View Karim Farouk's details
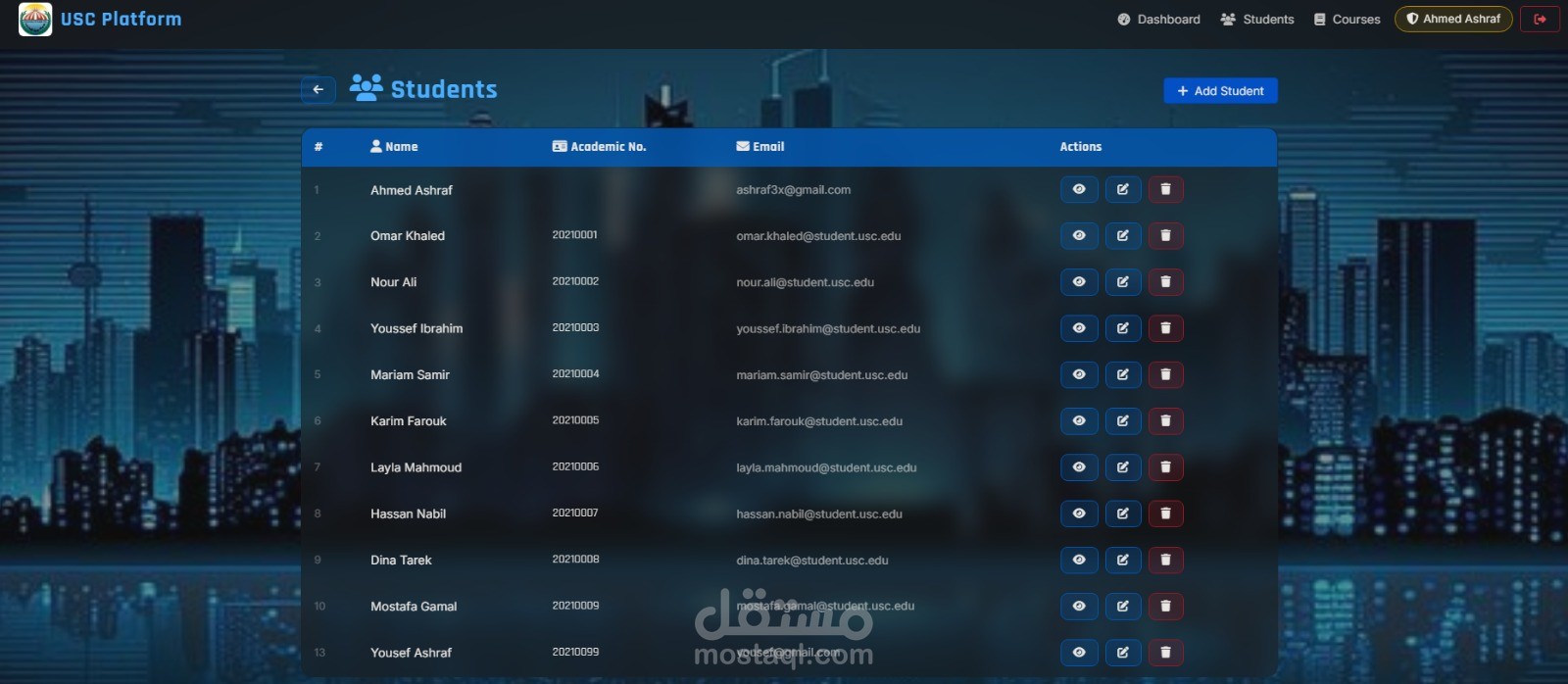The height and width of the screenshot is (684, 1568). pos(1079,420)
